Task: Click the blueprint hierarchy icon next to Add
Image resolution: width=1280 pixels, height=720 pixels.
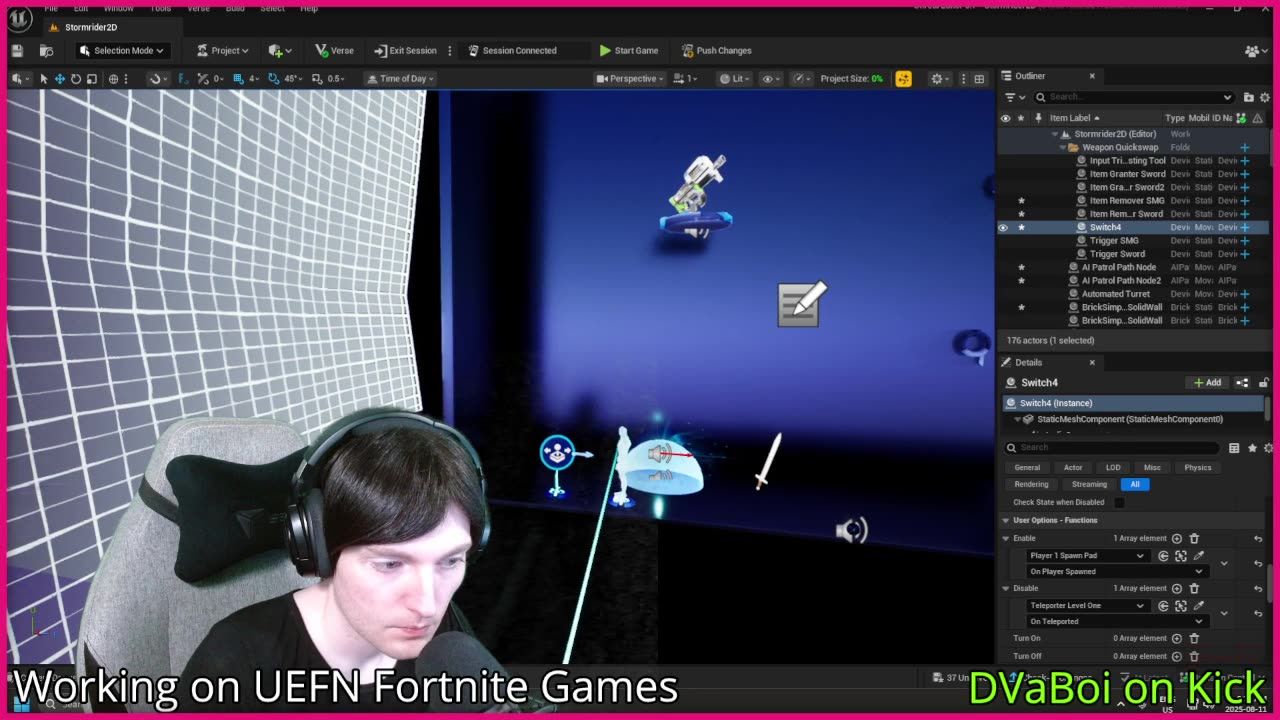Action: (1242, 382)
